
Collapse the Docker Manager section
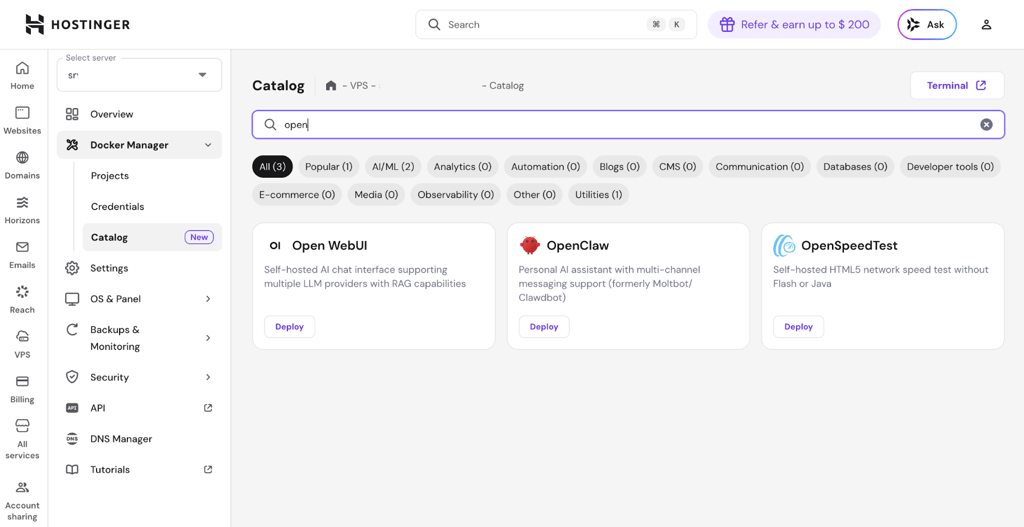(x=208, y=145)
